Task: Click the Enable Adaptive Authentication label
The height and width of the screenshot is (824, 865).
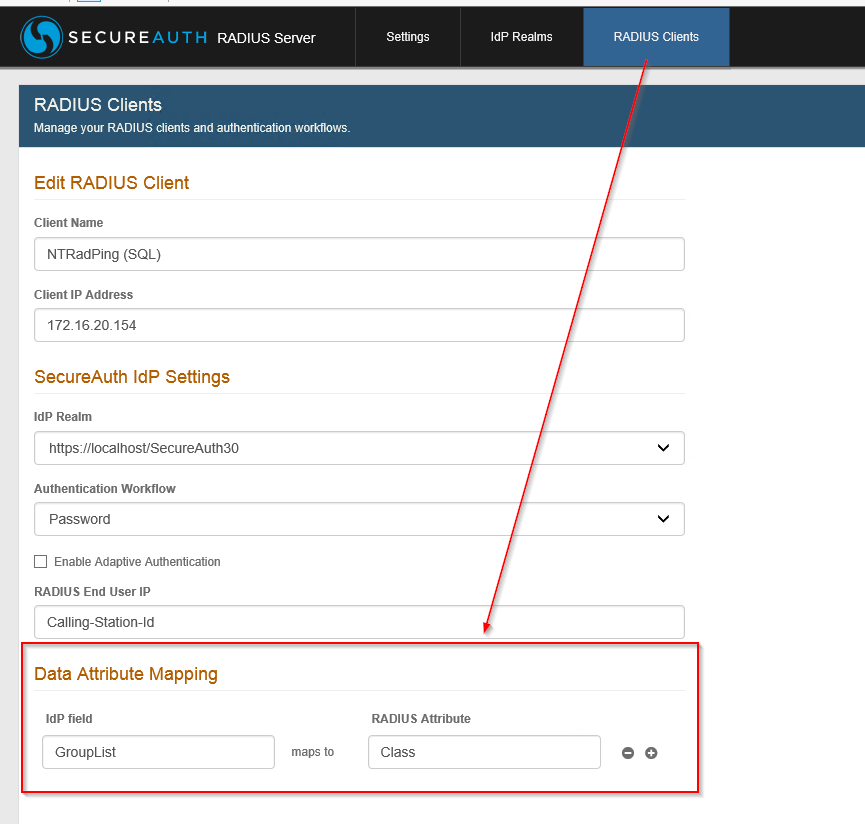Action: point(137,561)
